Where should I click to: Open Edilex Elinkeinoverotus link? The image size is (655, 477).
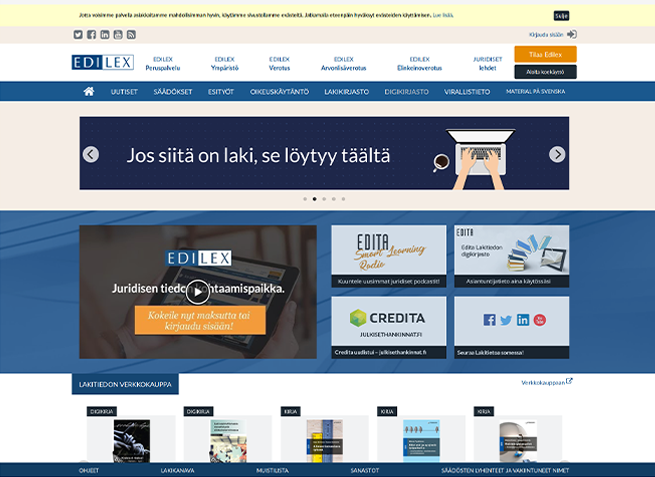click(420, 63)
